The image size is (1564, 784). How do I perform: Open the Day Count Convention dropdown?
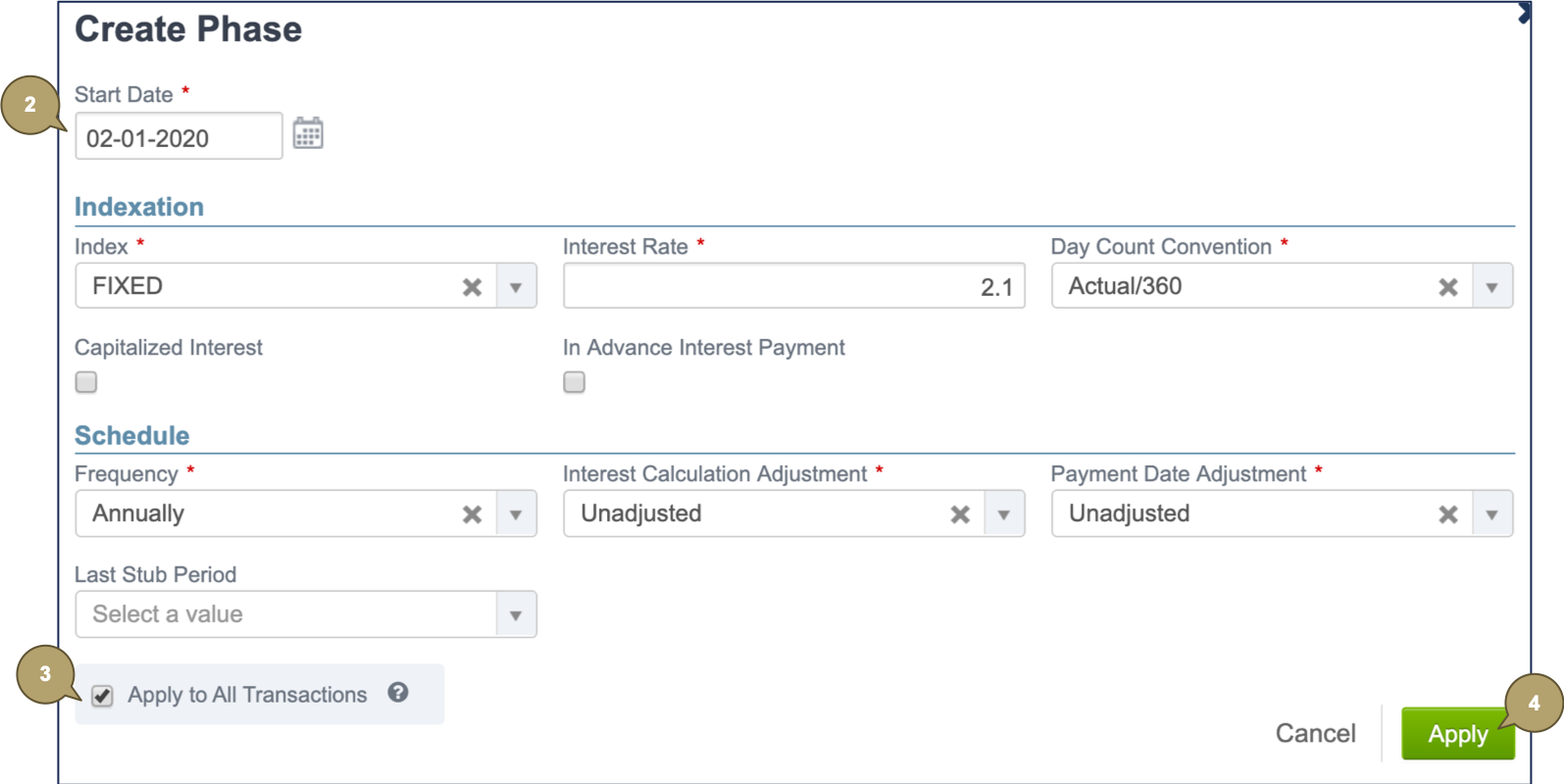[1491, 287]
